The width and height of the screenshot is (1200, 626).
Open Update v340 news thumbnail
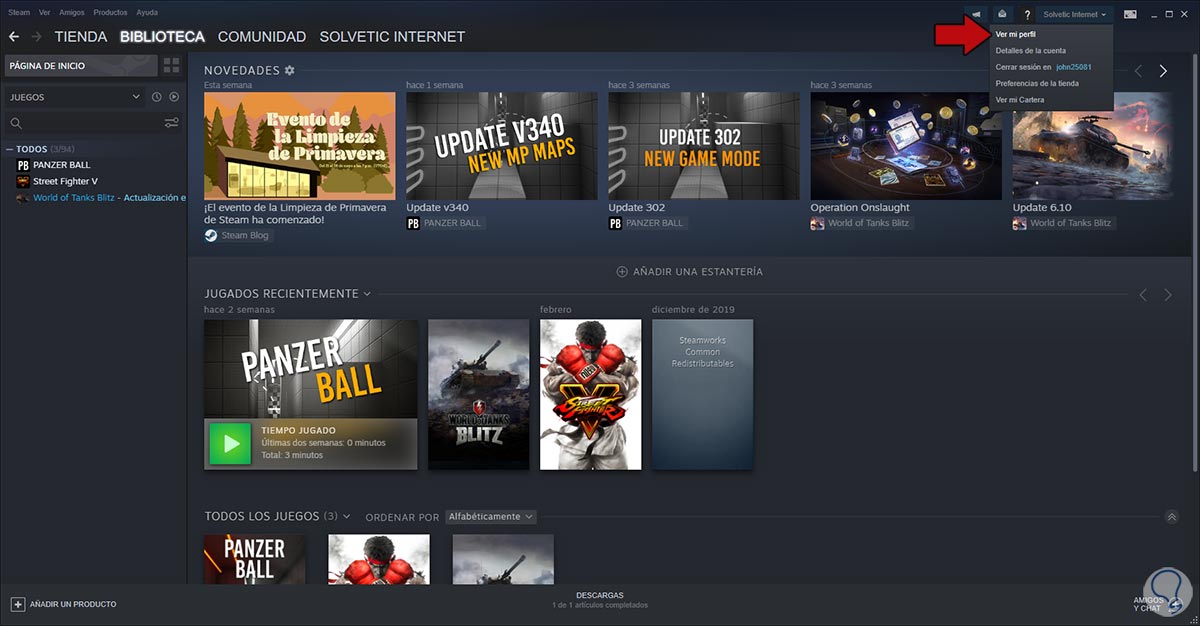[501, 146]
